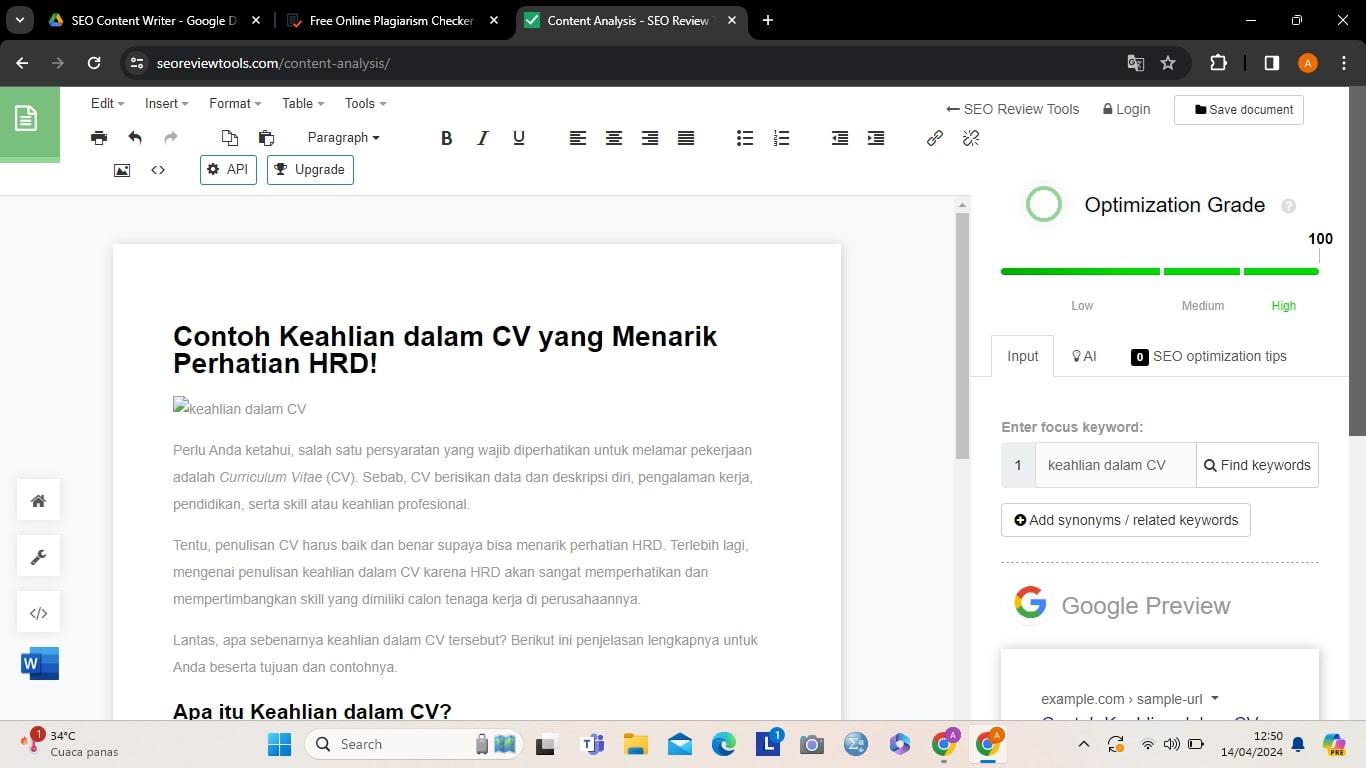Open the Table menu

pyautogui.click(x=303, y=103)
